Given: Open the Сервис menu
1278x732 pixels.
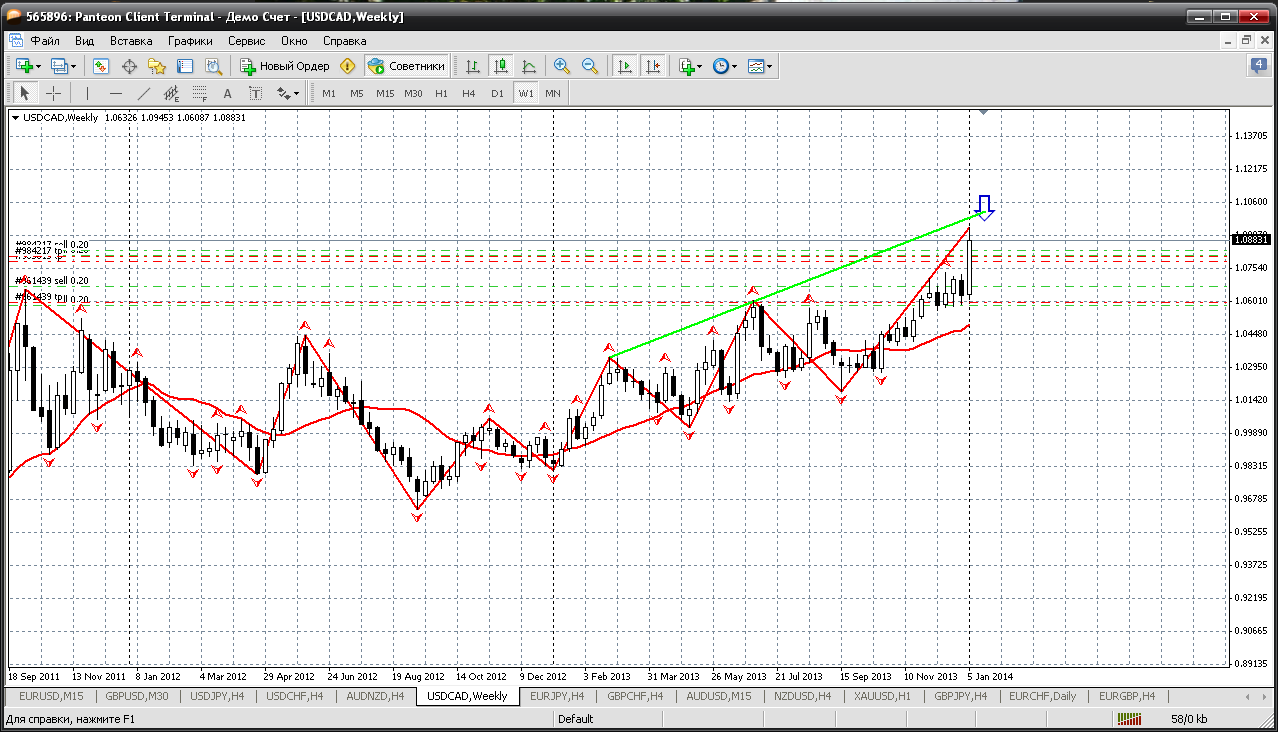Looking at the screenshot, I should (x=246, y=41).
